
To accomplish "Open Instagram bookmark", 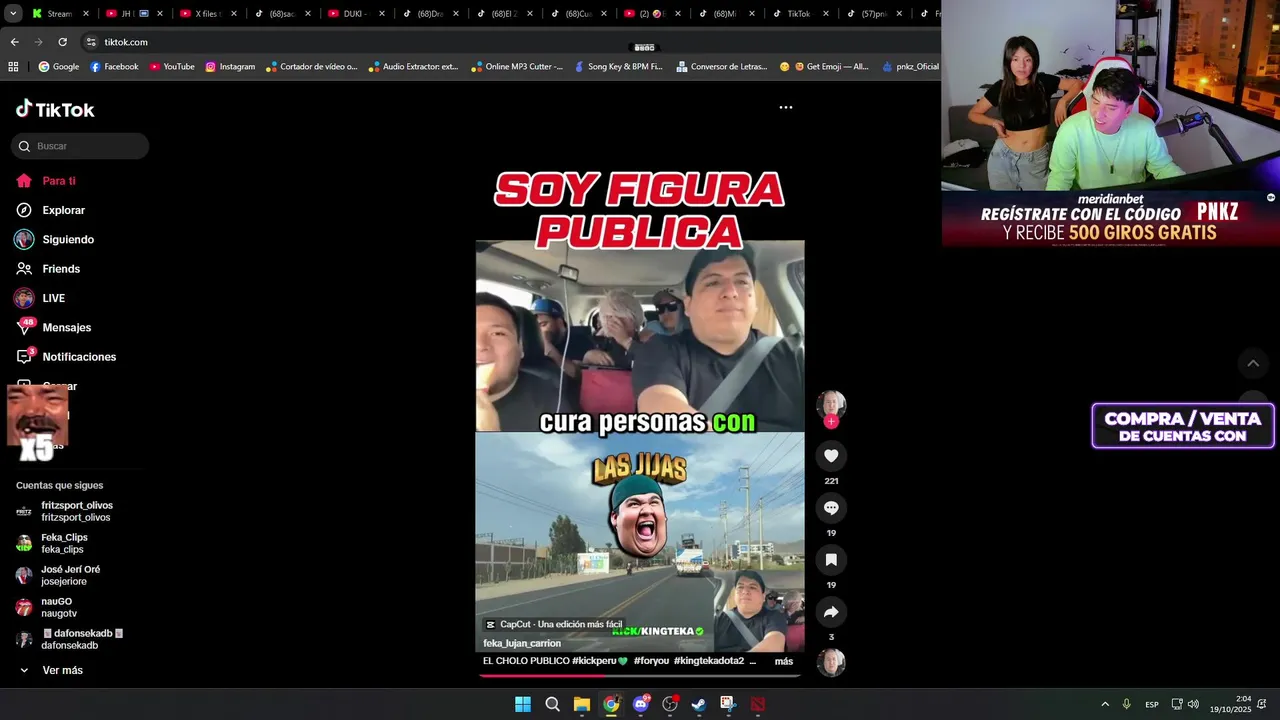I will pos(230,67).
